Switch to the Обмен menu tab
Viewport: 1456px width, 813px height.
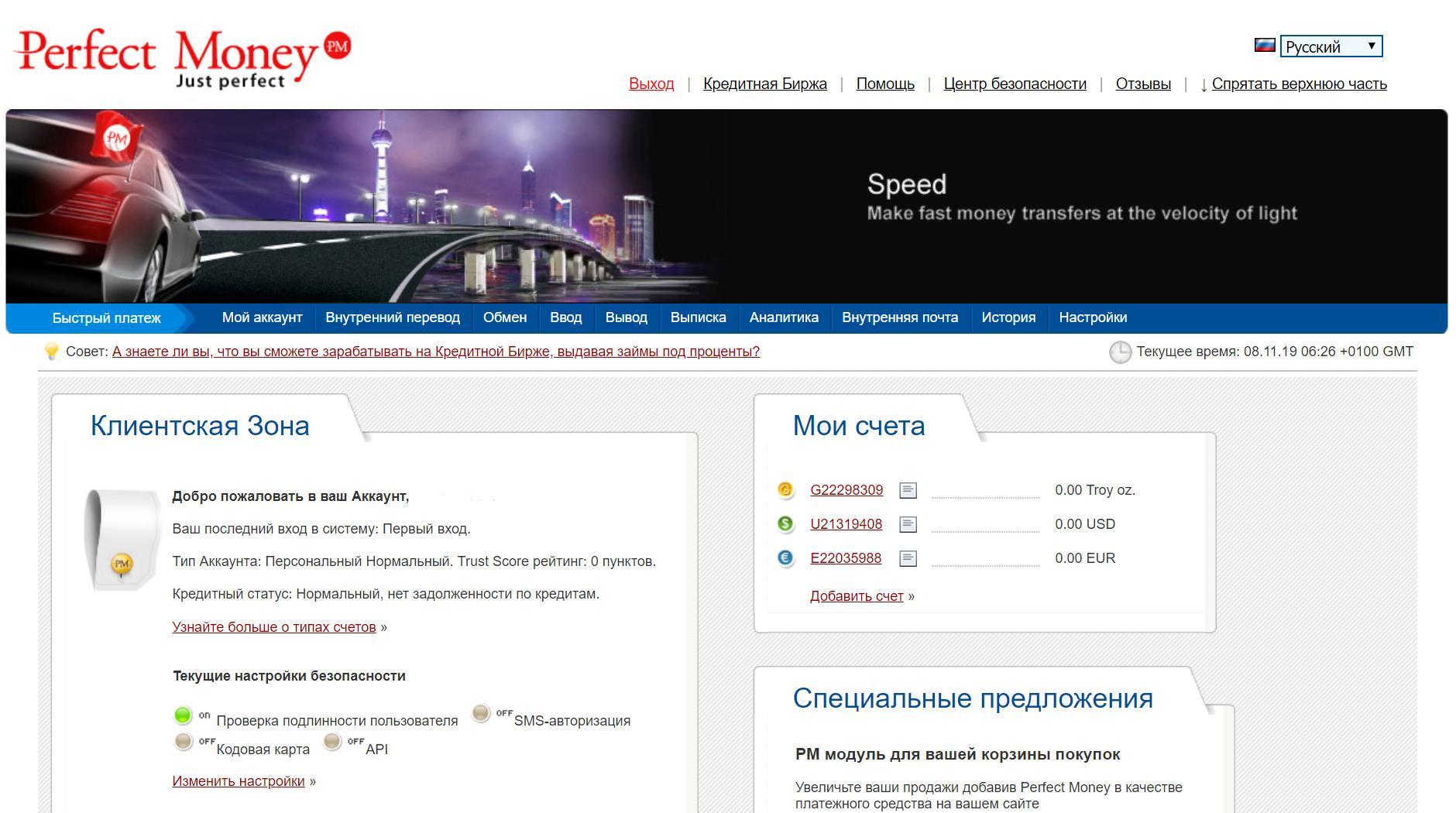click(505, 317)
